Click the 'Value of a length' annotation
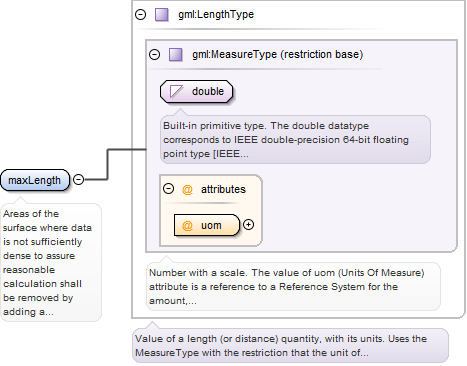Image resolution: width=467 pixels, height=366 pixels. pos(291,346)
